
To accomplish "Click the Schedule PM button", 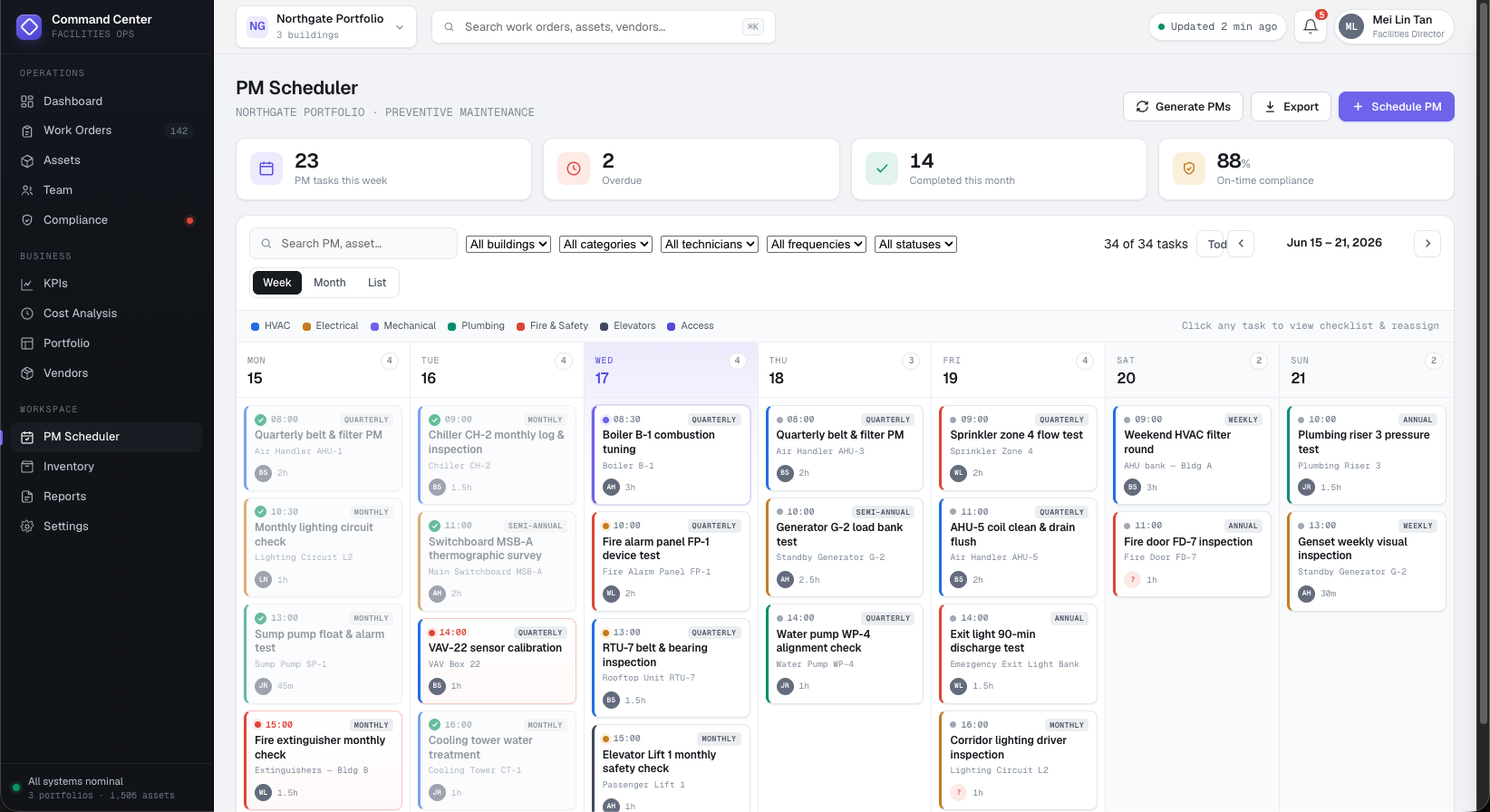I will coord(1397,107).
